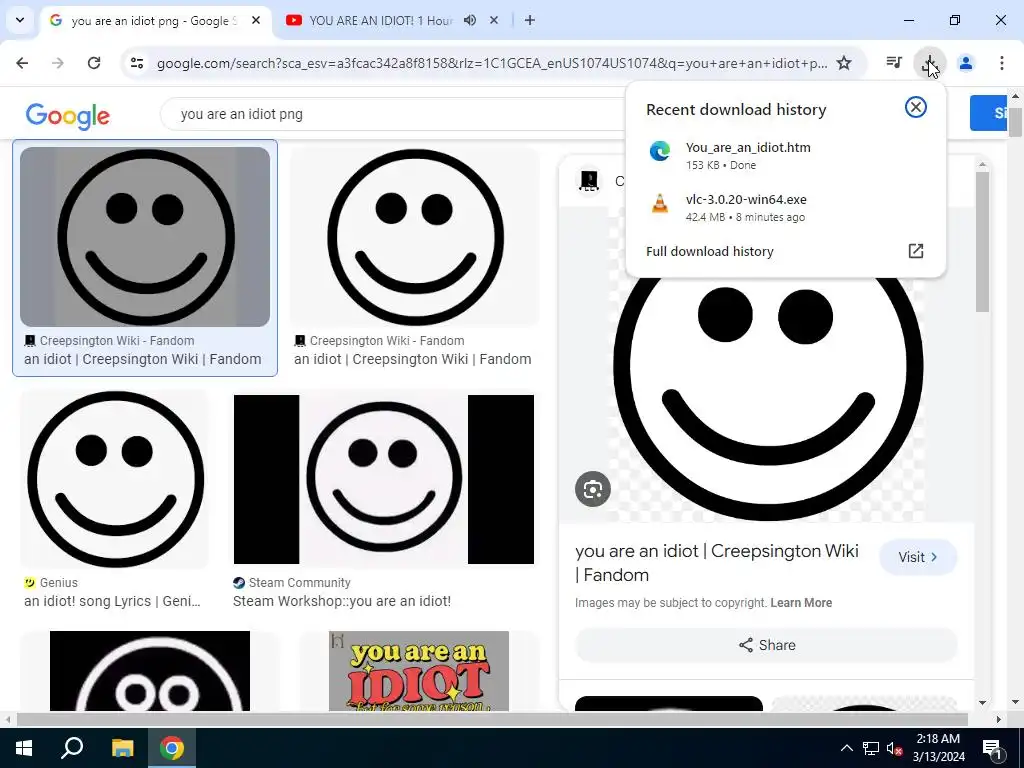Click the muted volume tray icon

894,748
